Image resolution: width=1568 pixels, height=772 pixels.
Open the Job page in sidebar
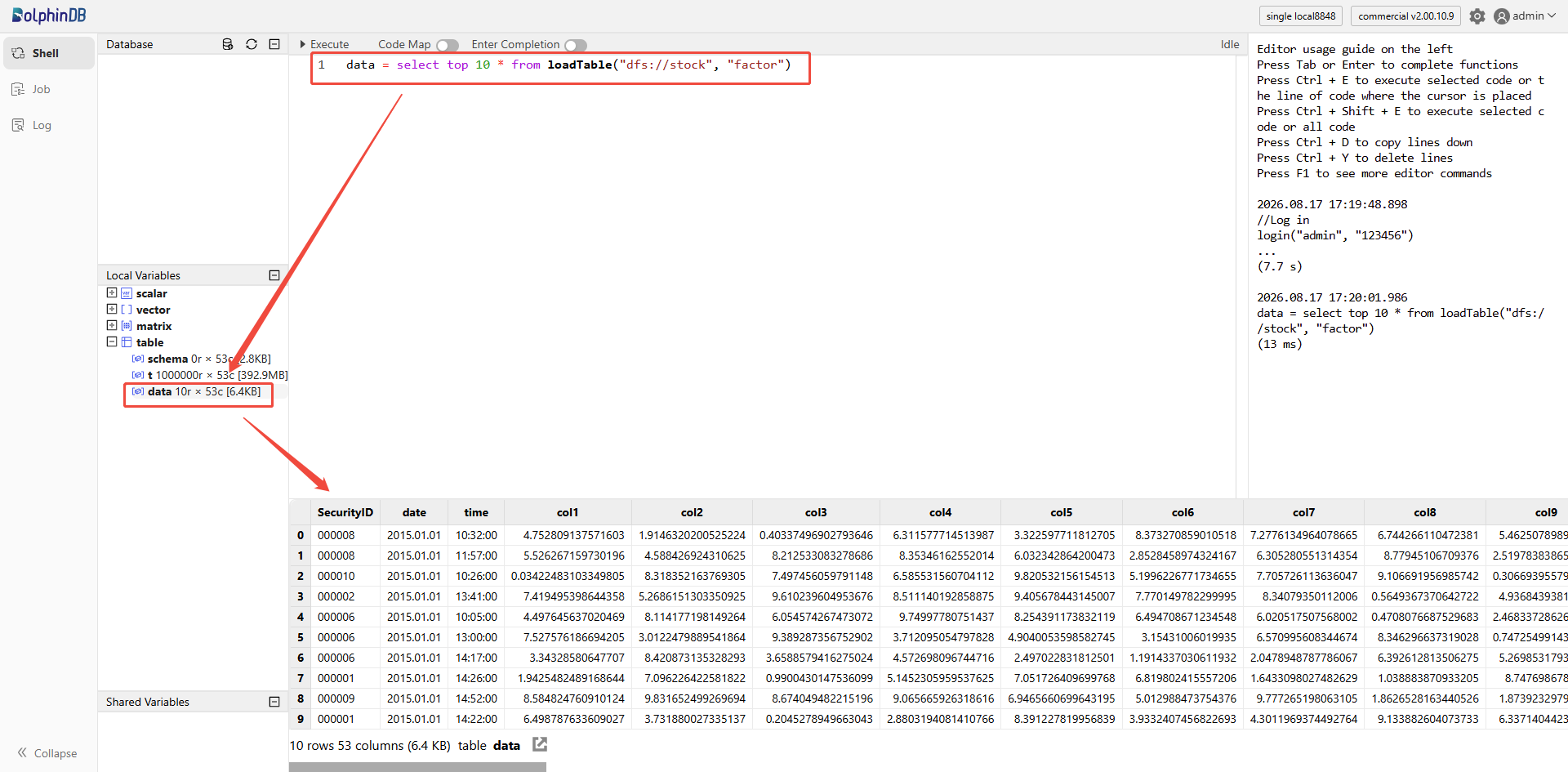coord(48,89)
